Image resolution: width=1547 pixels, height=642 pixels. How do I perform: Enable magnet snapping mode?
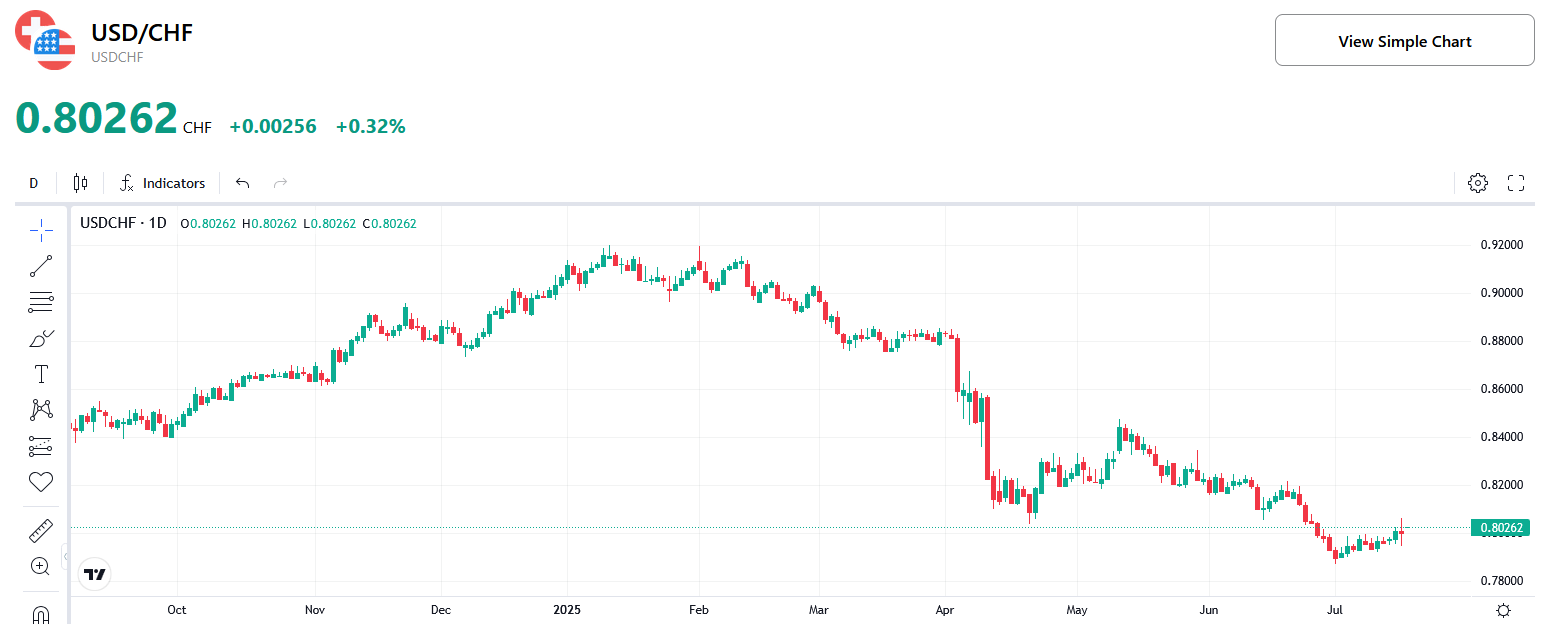point(40,614)
